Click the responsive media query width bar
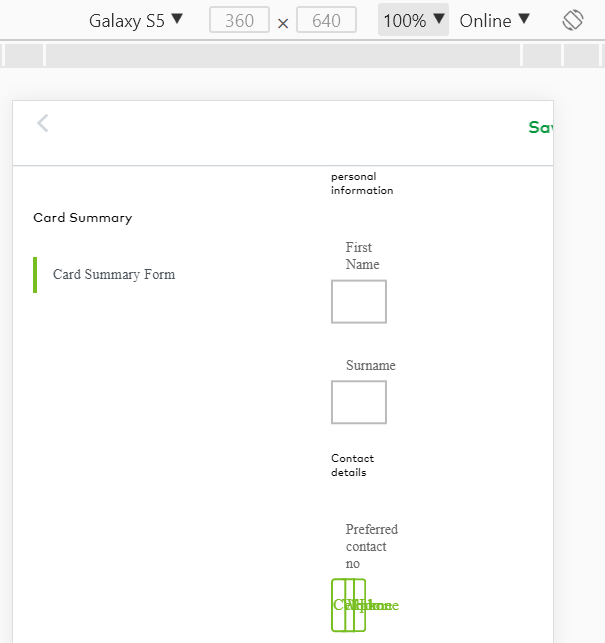Image resolution: width=605 pixels, height=643 pixels. point(300,56)
